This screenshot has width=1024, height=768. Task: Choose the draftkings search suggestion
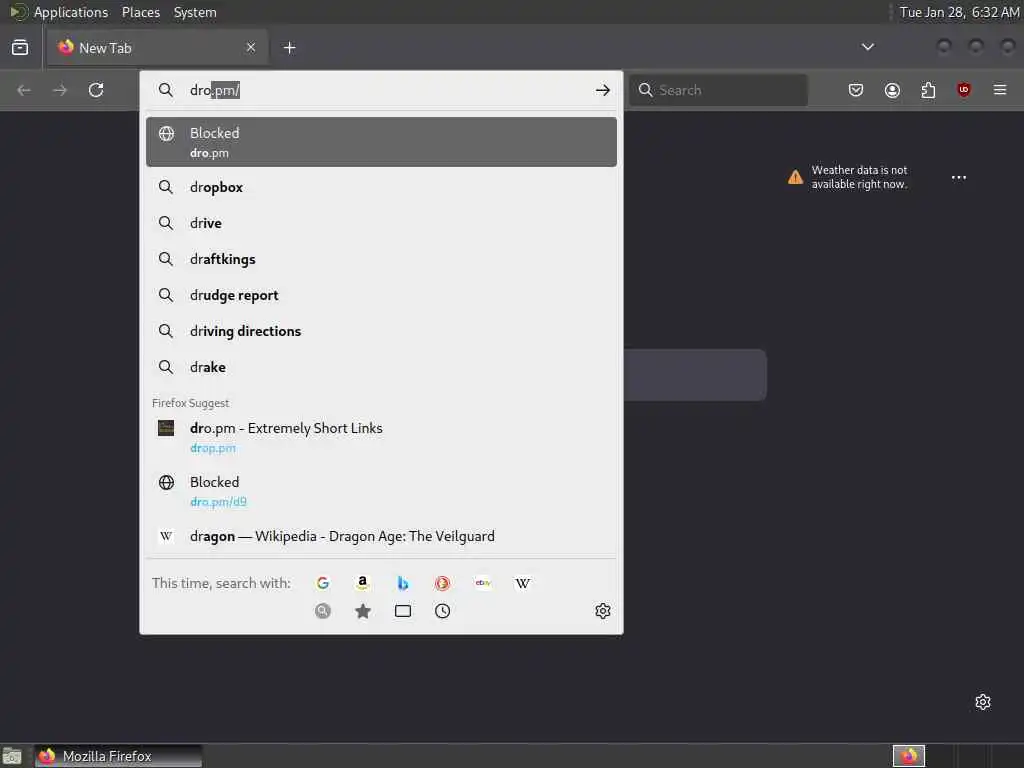click(x=381, y=259)
